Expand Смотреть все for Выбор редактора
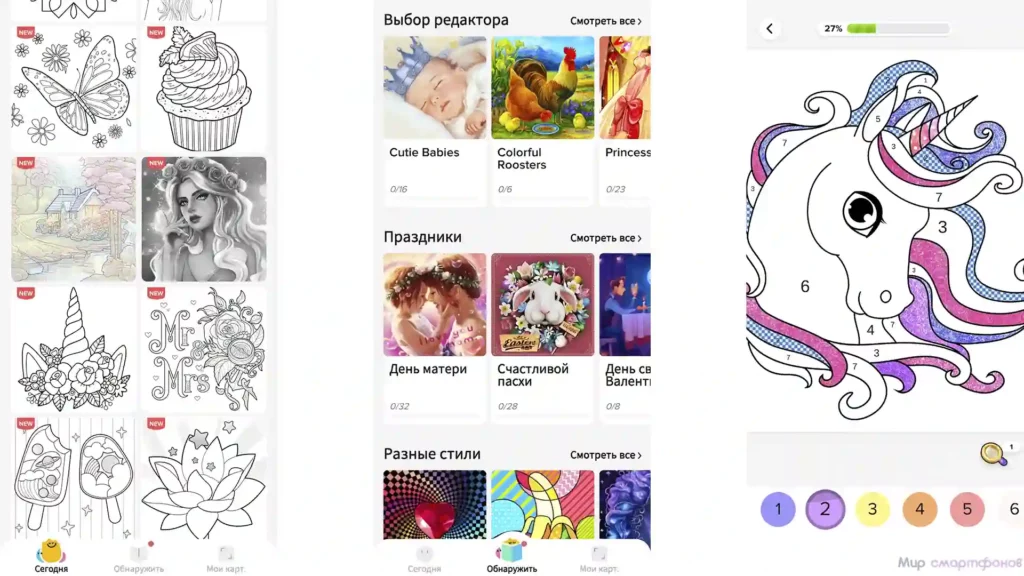 (x=605, y=21)
